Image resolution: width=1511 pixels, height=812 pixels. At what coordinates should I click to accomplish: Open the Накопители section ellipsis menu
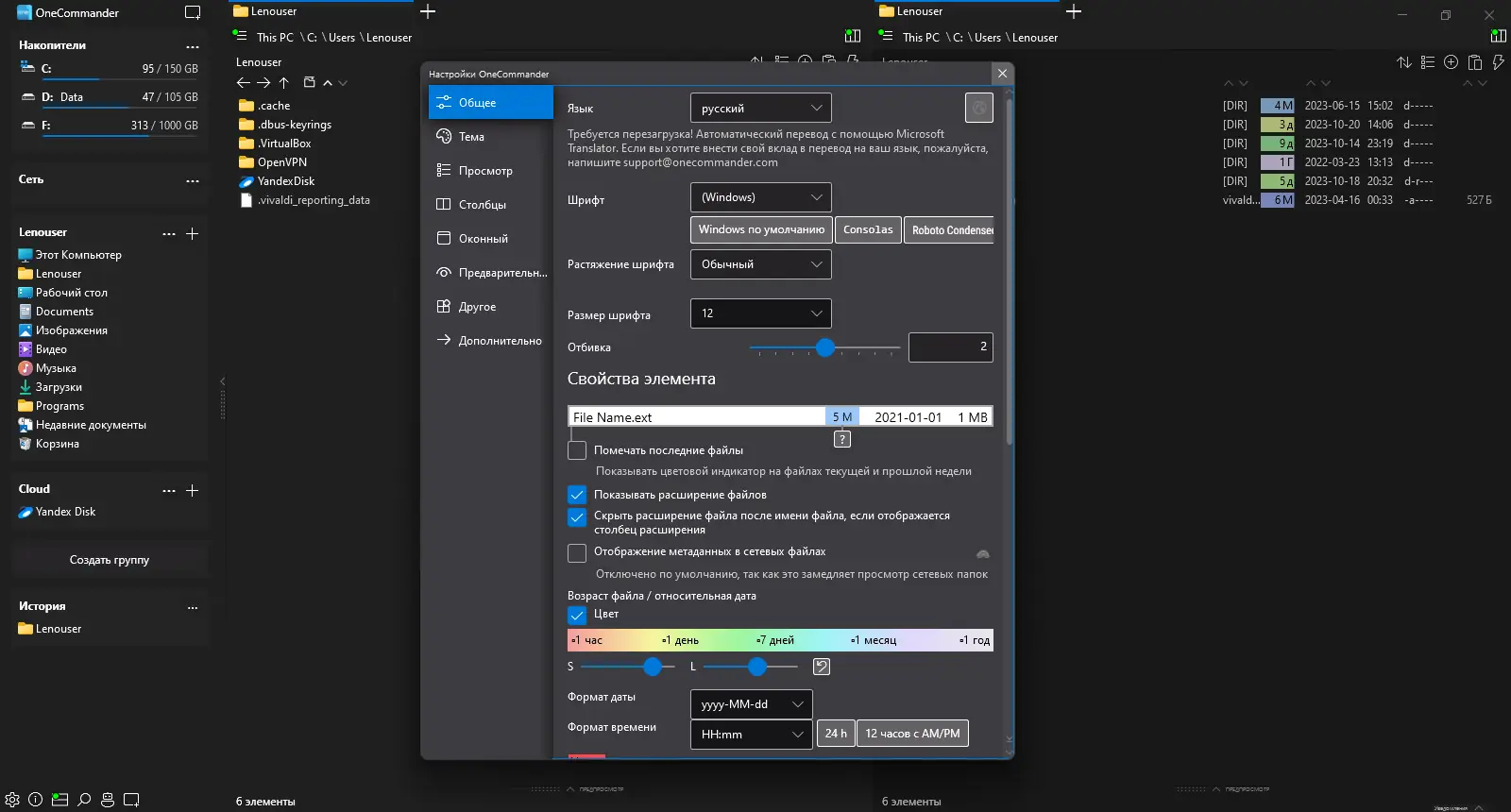point(193,46)
